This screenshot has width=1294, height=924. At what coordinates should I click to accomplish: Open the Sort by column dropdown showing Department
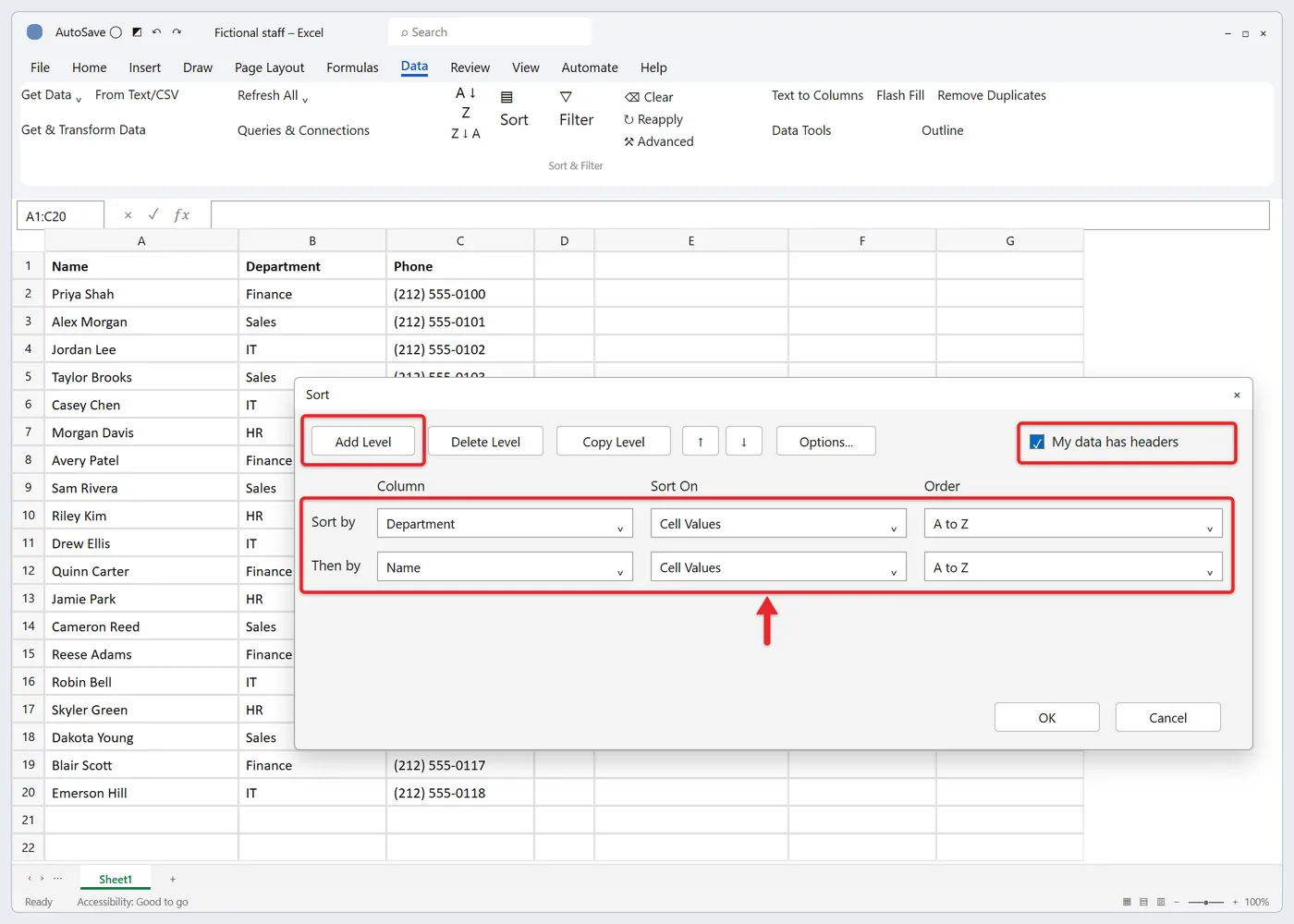click(x=505, y=523)
